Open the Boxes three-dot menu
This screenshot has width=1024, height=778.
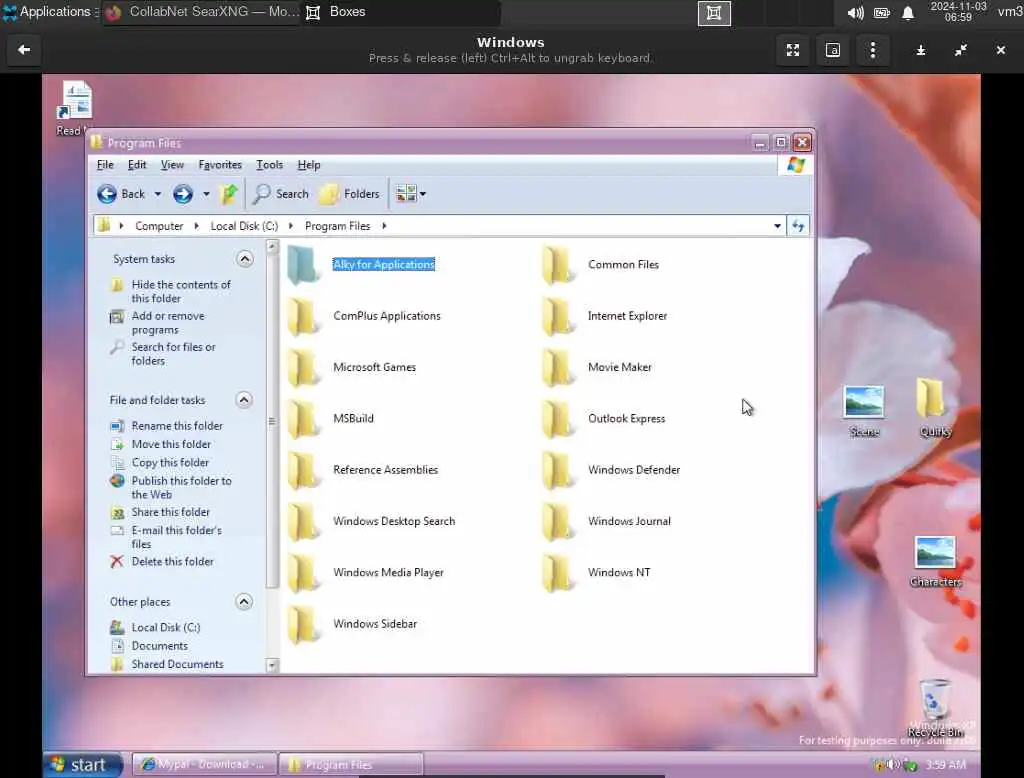(x=872, y=50)
